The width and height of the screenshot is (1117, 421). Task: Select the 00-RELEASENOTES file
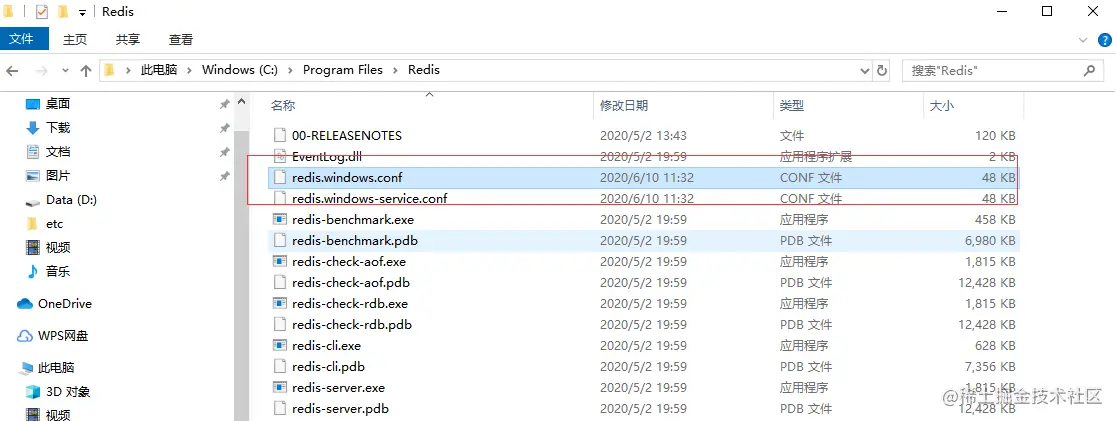point(347,135)
